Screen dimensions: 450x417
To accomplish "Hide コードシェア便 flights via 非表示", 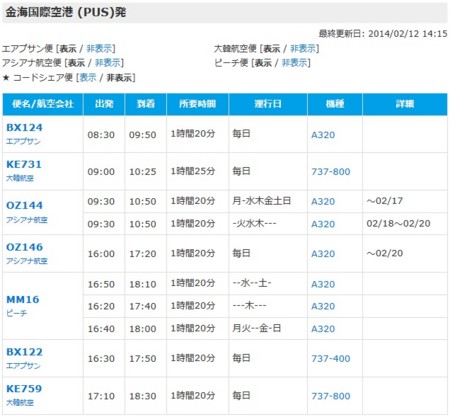I will [119, 78].
